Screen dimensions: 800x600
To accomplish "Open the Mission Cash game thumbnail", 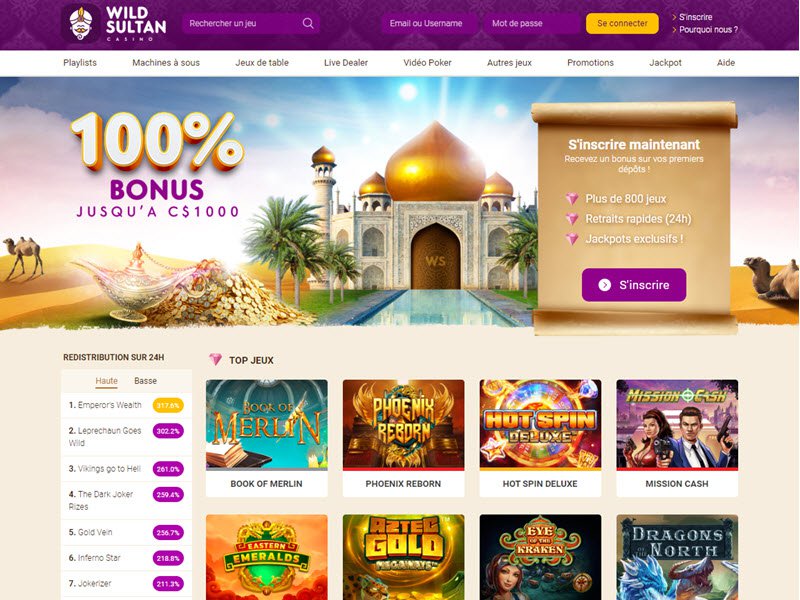I will (x=677, y=438).
